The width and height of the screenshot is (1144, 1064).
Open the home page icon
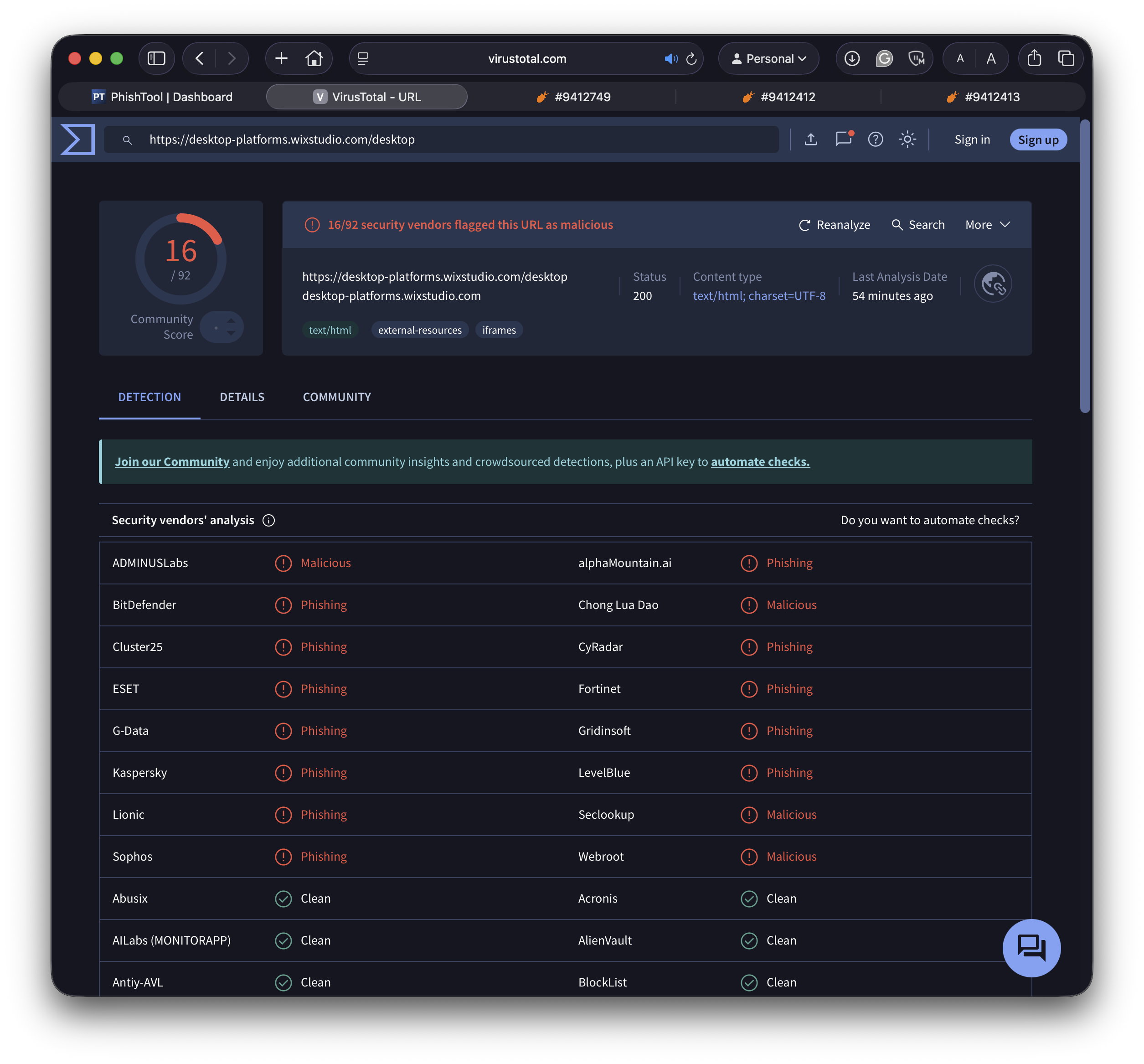coord(314,59)
